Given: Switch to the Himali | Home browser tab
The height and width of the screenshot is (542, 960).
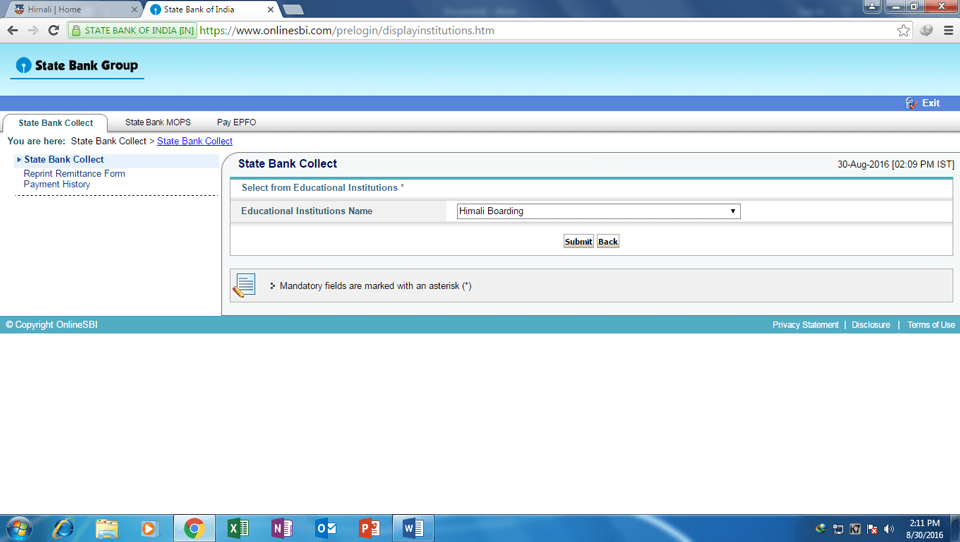Looking at the screenshot, I should pos(72,10).
